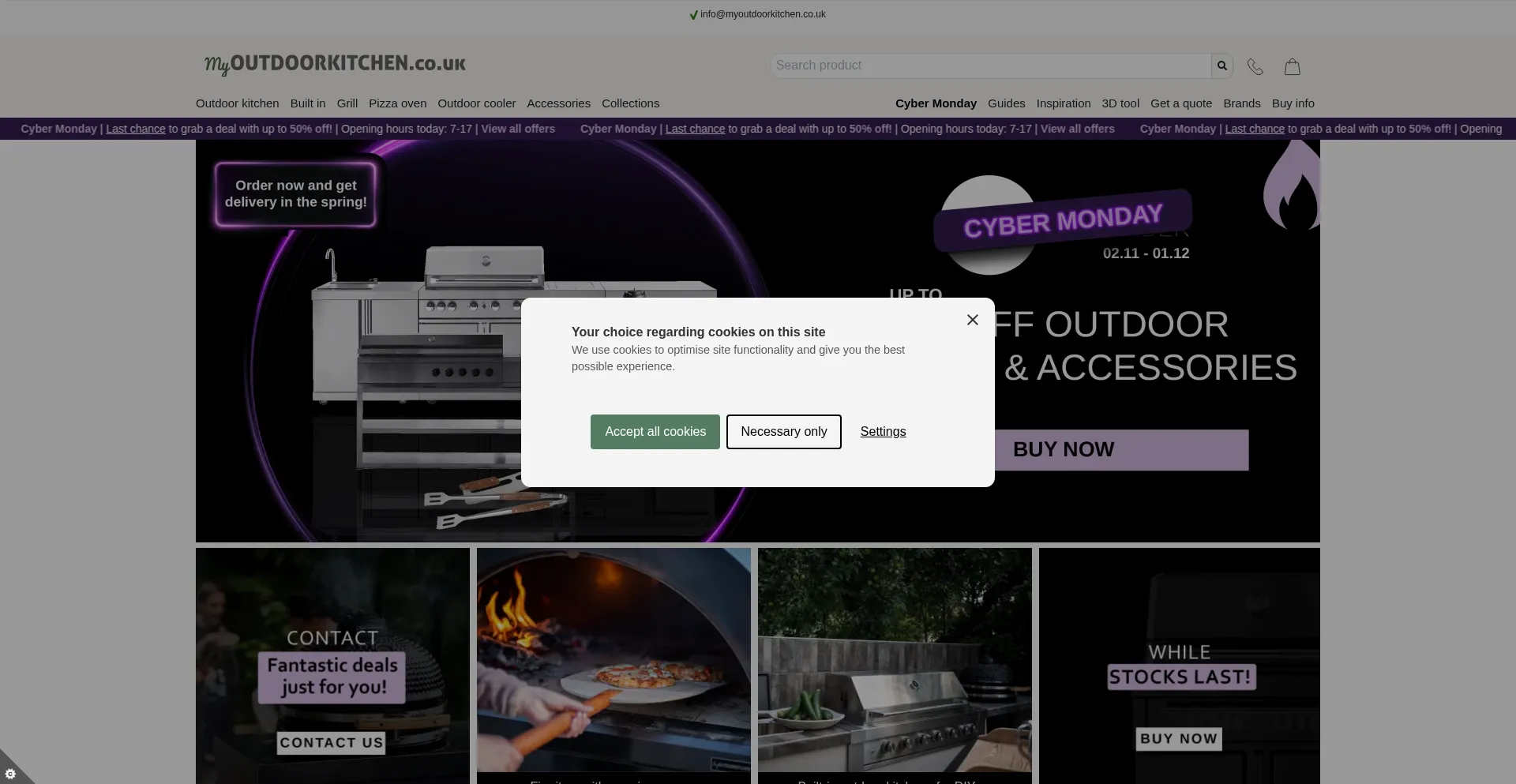Click the info@myoutdoorkitchen.co.uk email link

762,14
